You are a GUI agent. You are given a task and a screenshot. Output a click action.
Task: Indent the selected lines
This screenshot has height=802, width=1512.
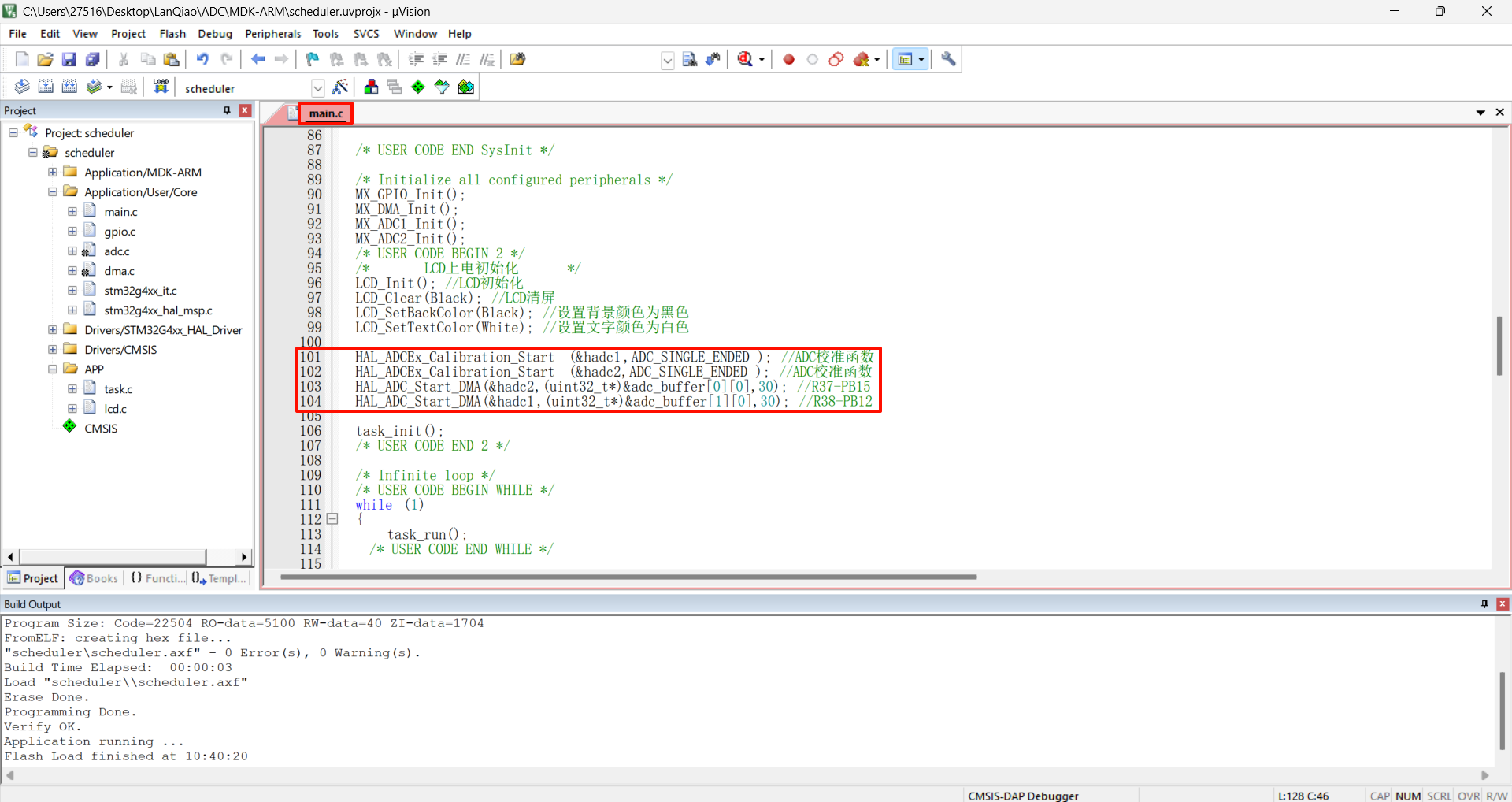point(416,59)
